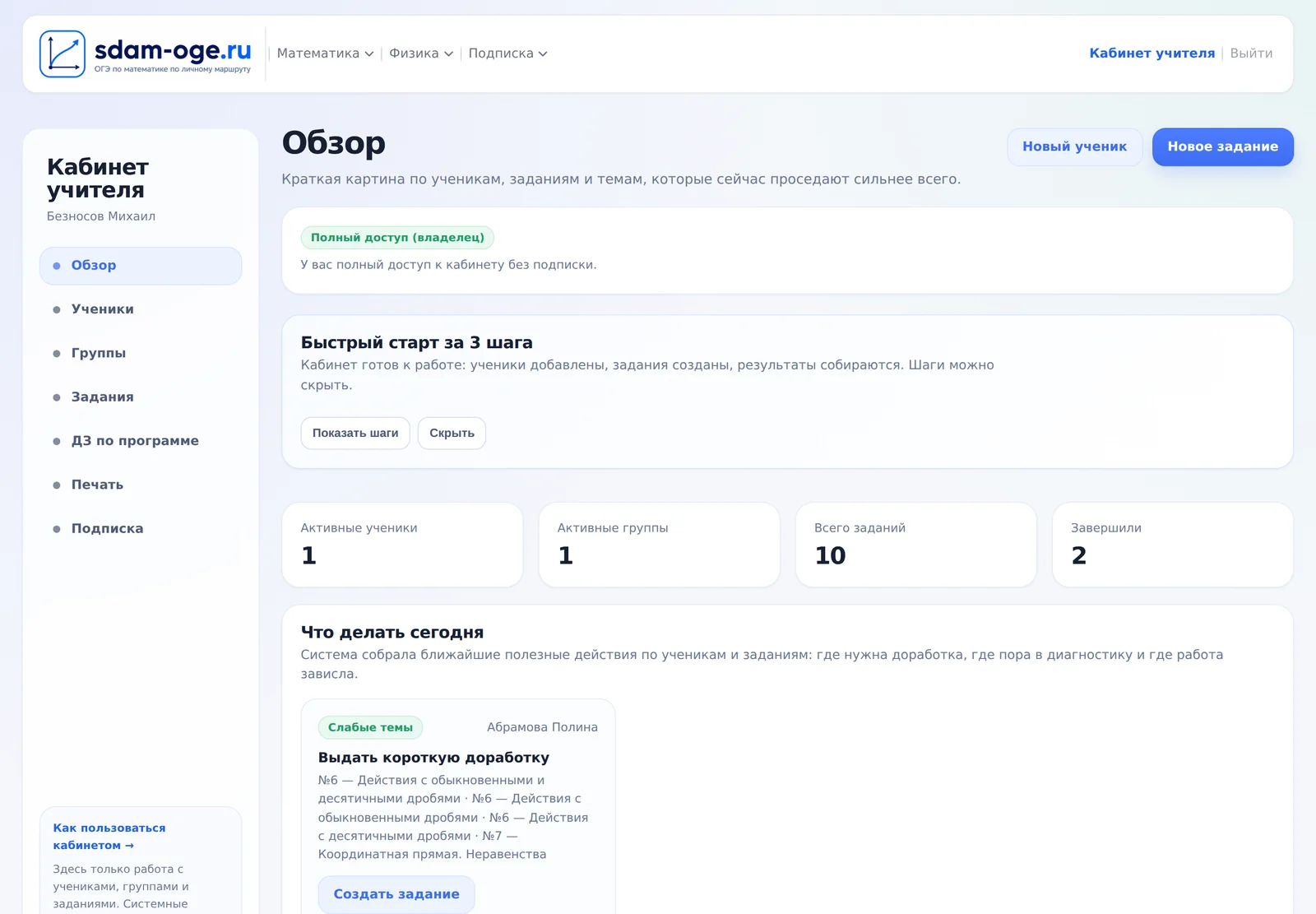This screenshot has width=1316, height=914.
Task: Click the sdam-oge.ru site name text
Action: click(173, 50)
